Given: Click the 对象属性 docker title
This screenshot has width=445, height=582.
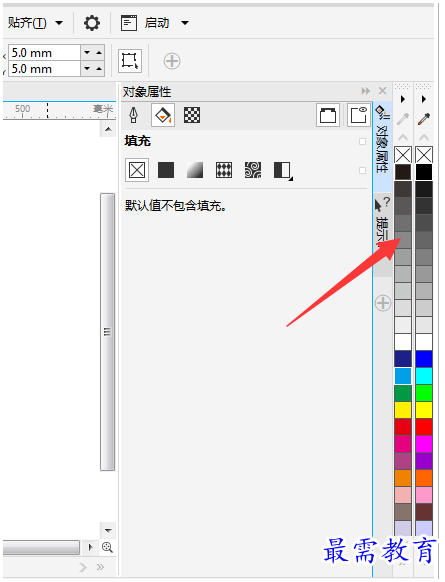Looking at the screenshot, I should 147,91.
